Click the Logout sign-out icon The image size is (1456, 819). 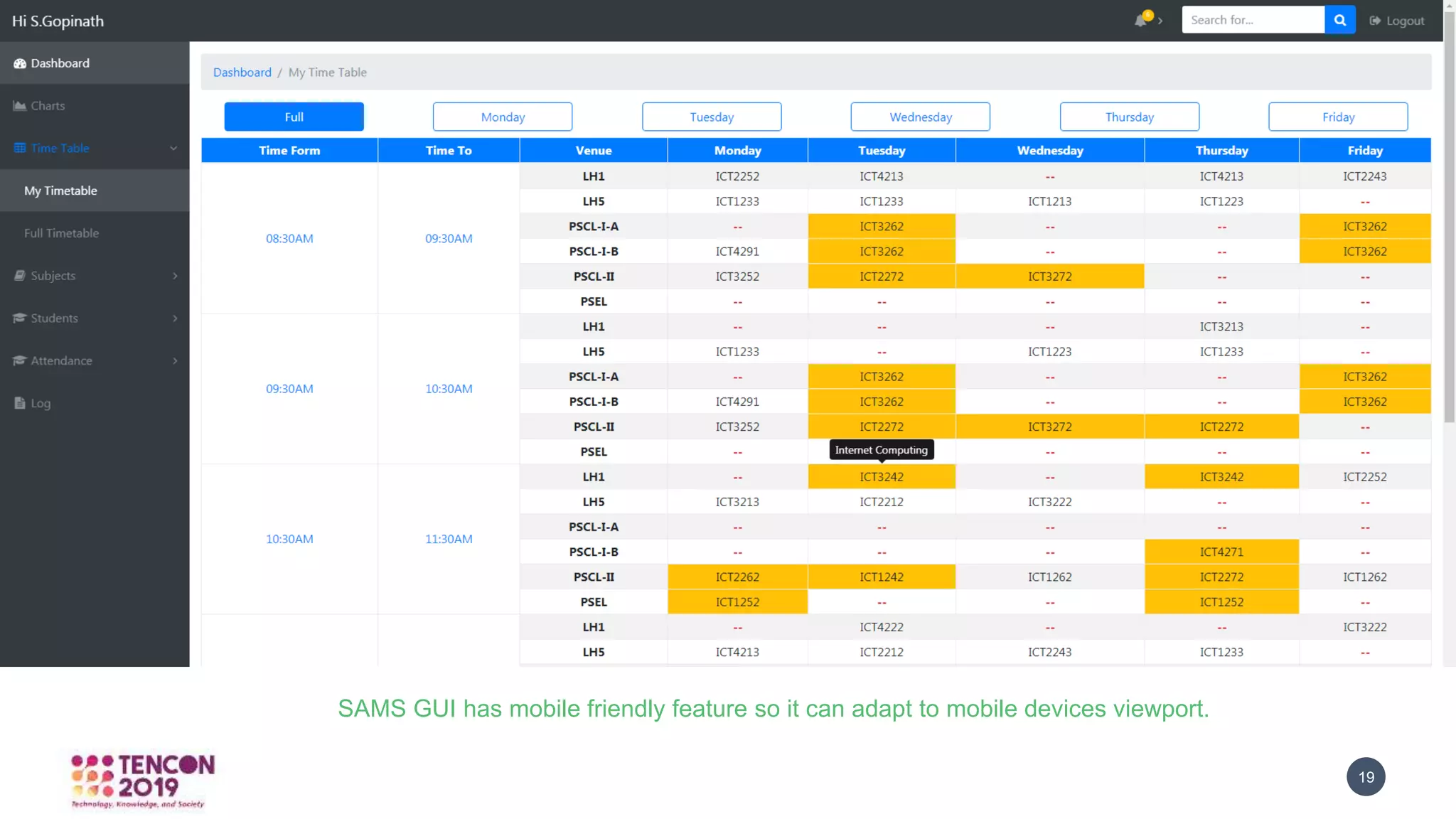(1375, 21)
